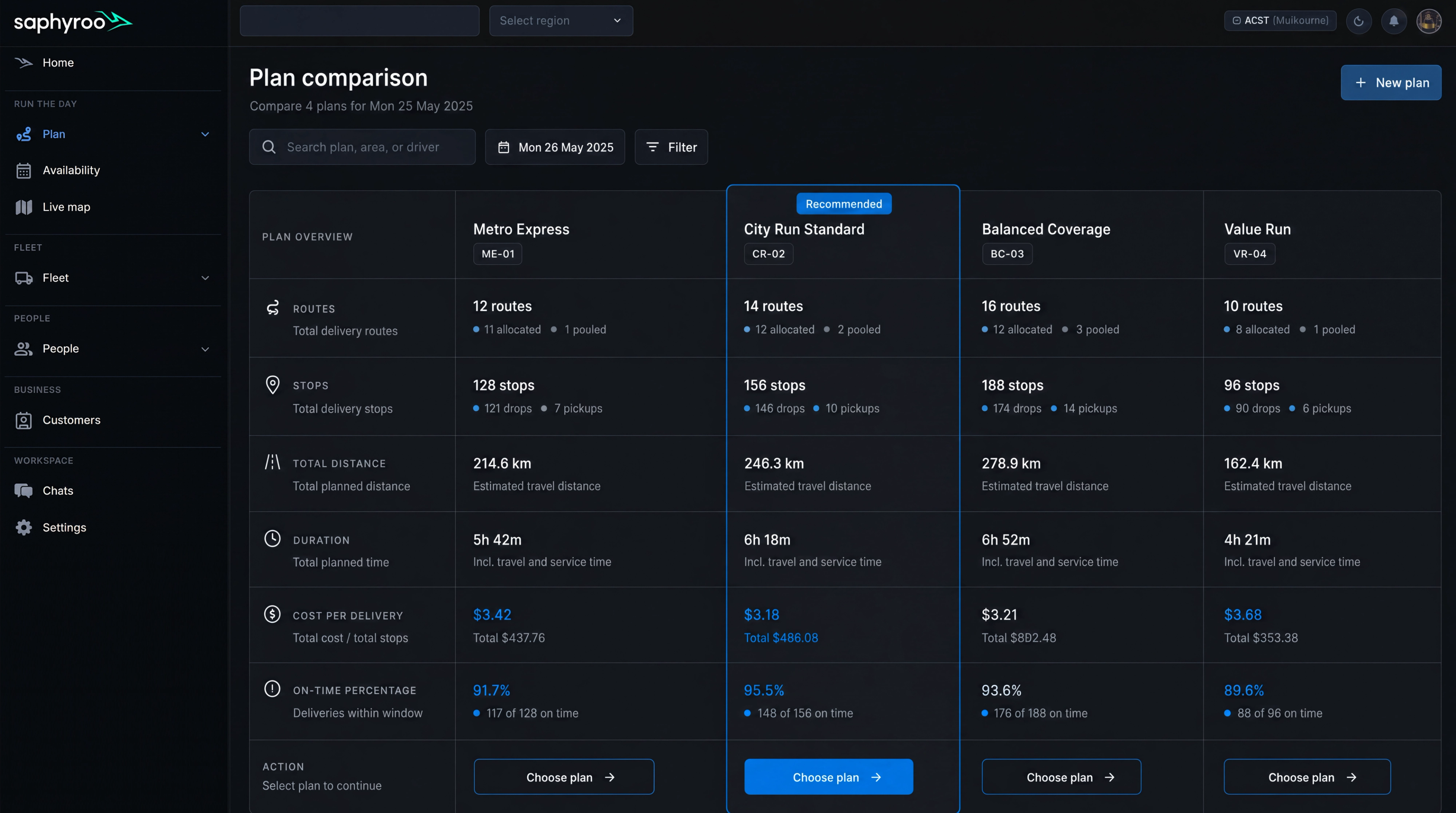The height and width of the screenshot is (813, 1456).
Task: Click the CR-02 plan code tag
Action: [x=769, y=254]
